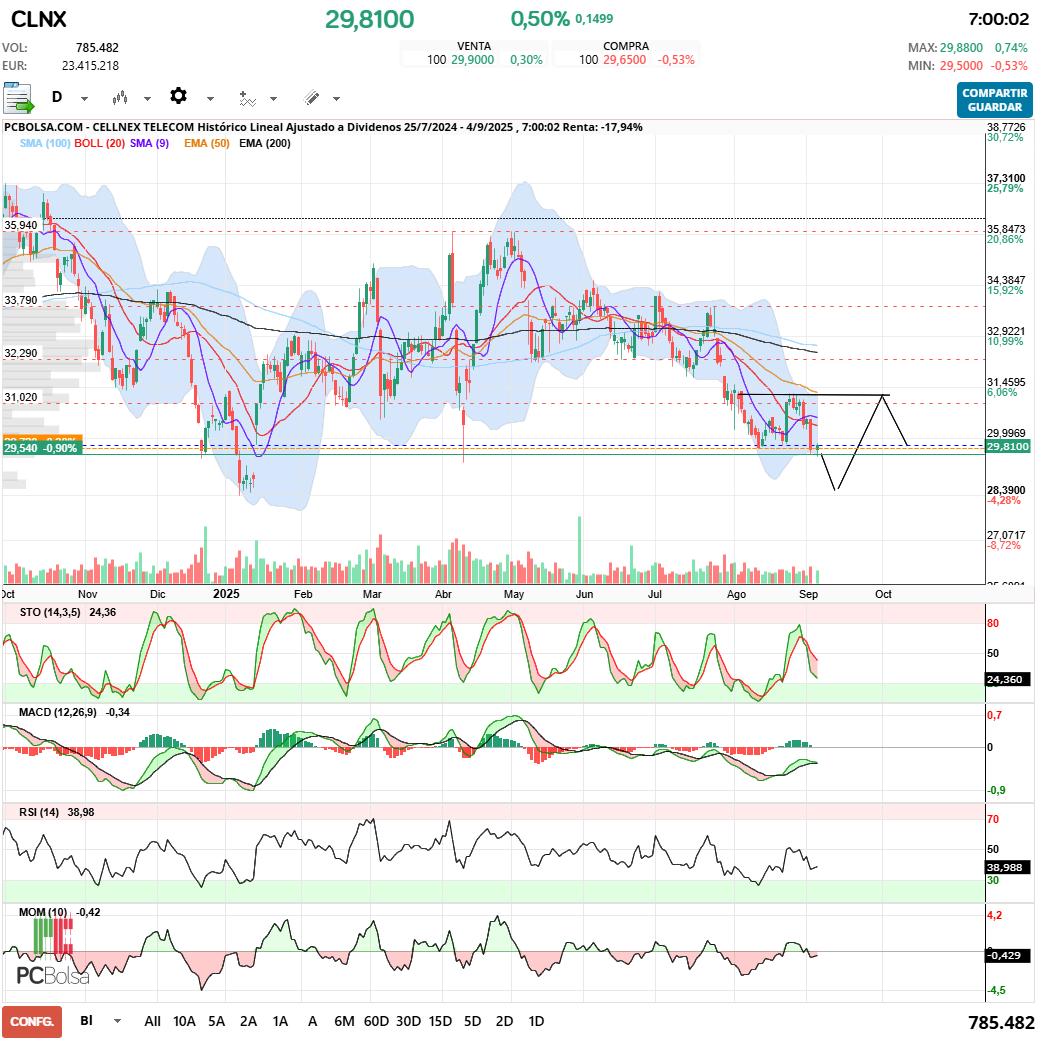Click the MOM (10) indicator label

43,912
